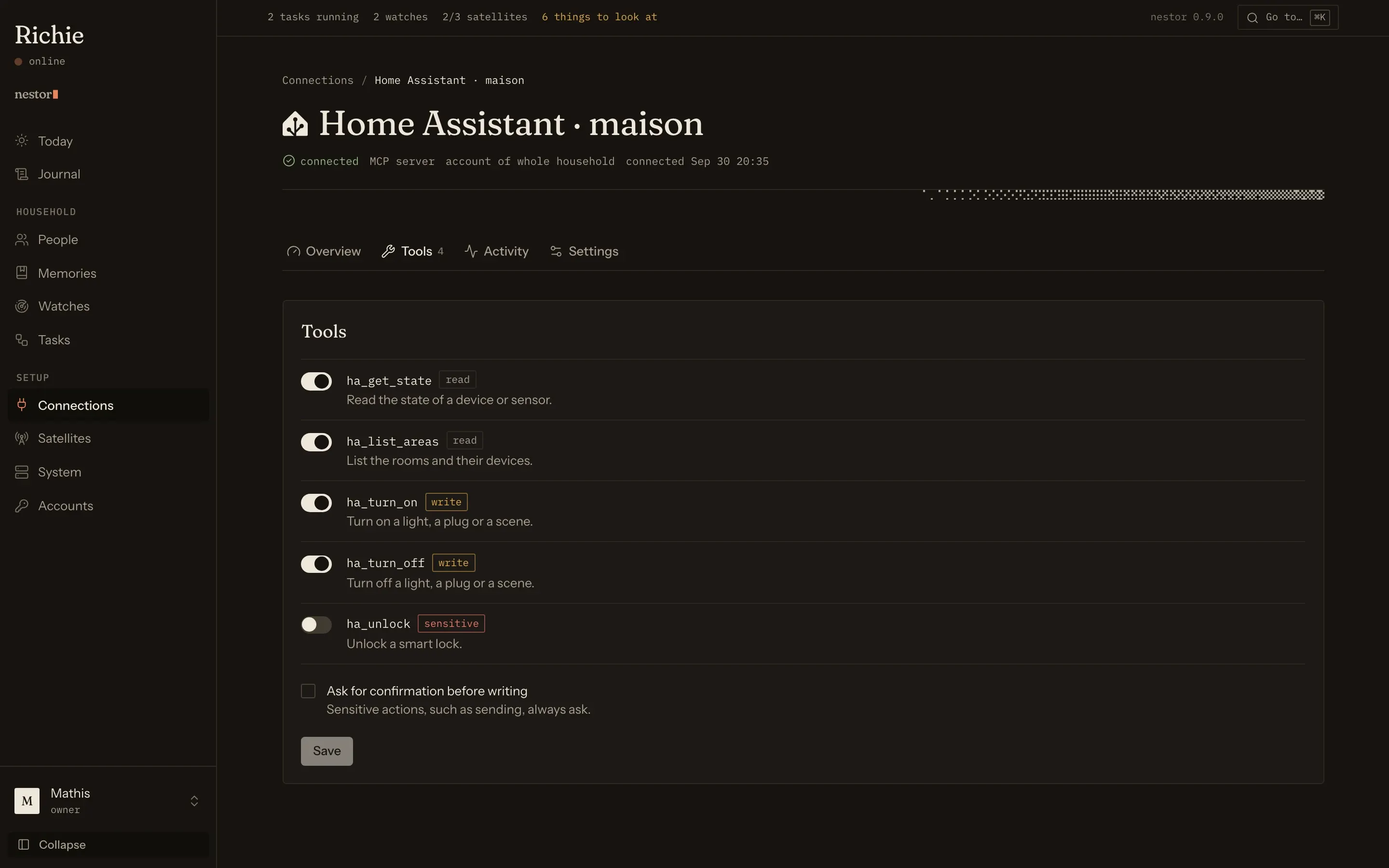Click the ha_turn_off tool name
Viewport: 1389px width, 868px height.
pyautogui.click(x=385, y=563)
